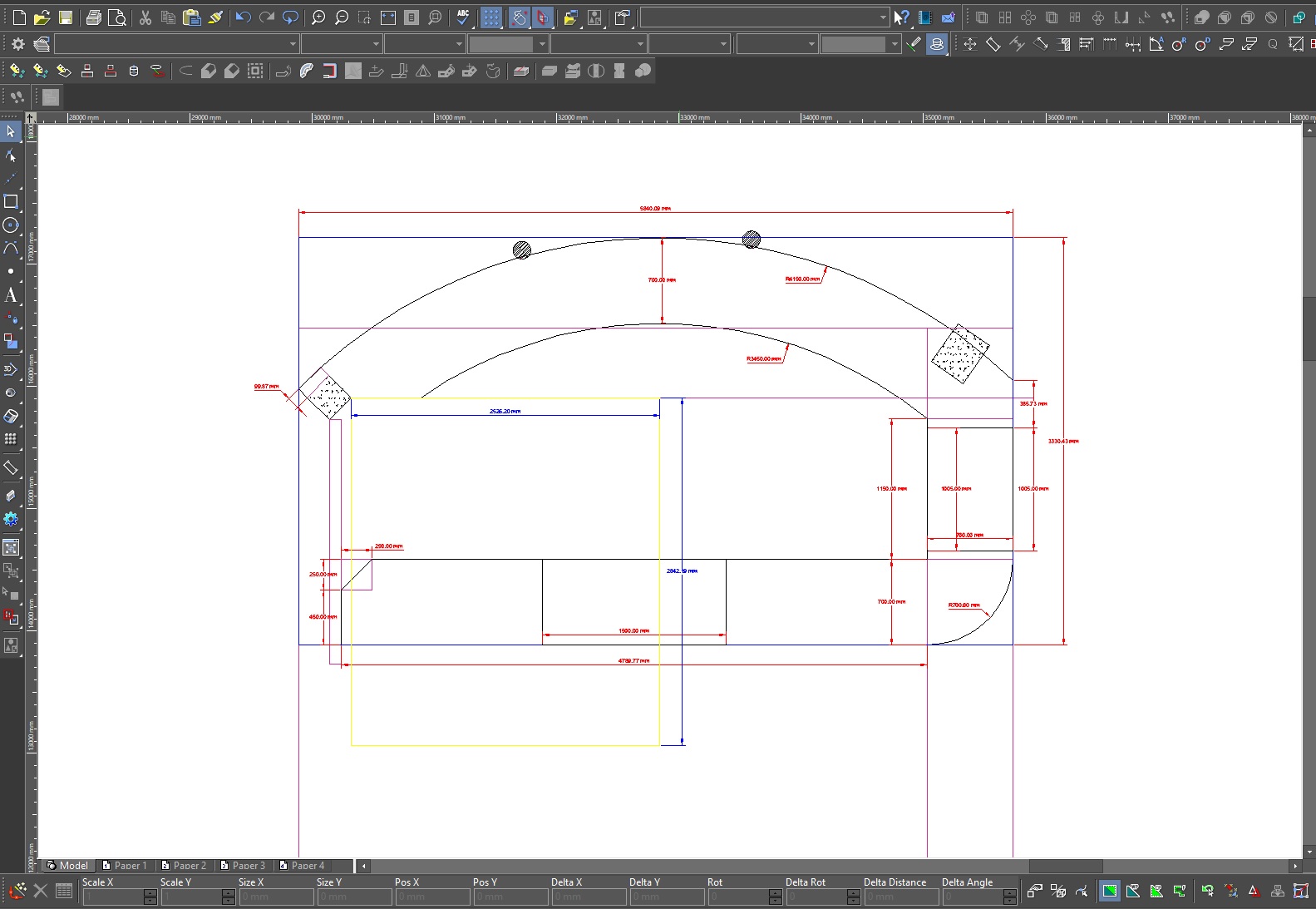Toggle third snap mode button in status bar
Screen dimensions: 1316x909
pos(1156,891)
